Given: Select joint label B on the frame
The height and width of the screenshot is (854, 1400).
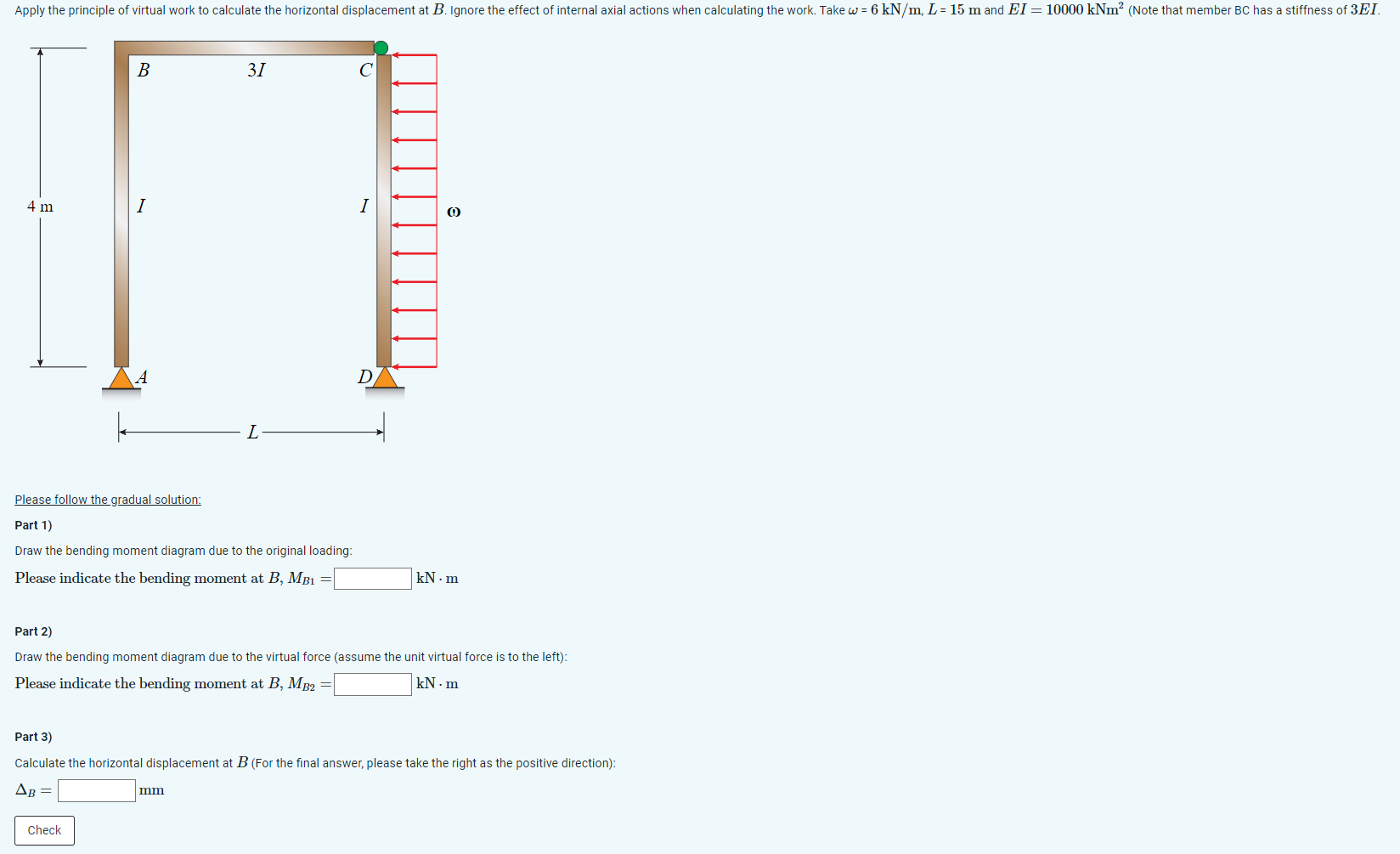Looking at the screenshot, I should [143, 71].
